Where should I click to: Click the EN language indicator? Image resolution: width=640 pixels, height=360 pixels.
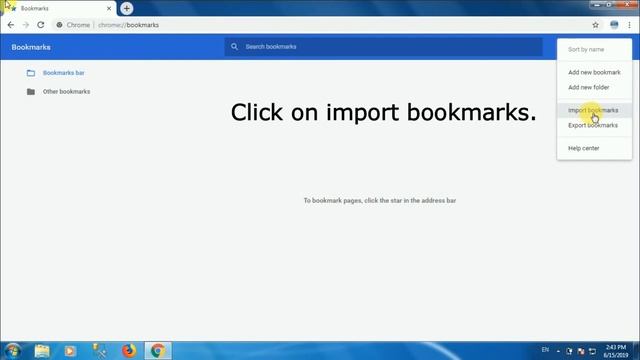[x=545, y=350]
